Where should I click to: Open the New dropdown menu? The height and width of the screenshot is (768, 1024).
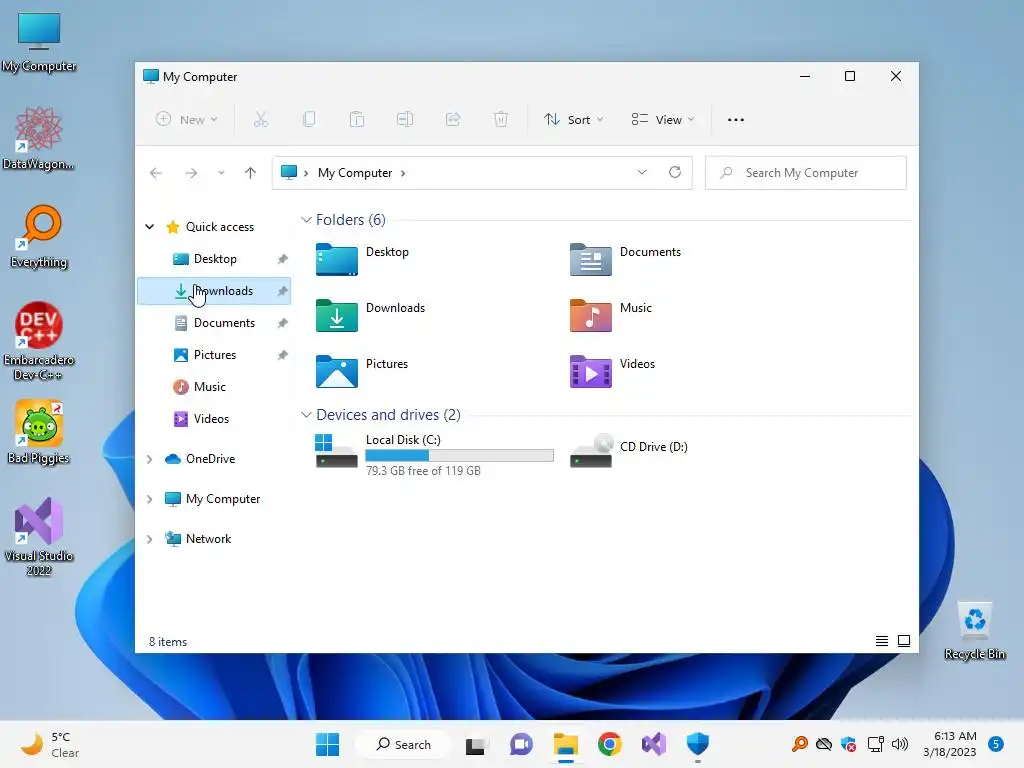click(x=187, y=120)
